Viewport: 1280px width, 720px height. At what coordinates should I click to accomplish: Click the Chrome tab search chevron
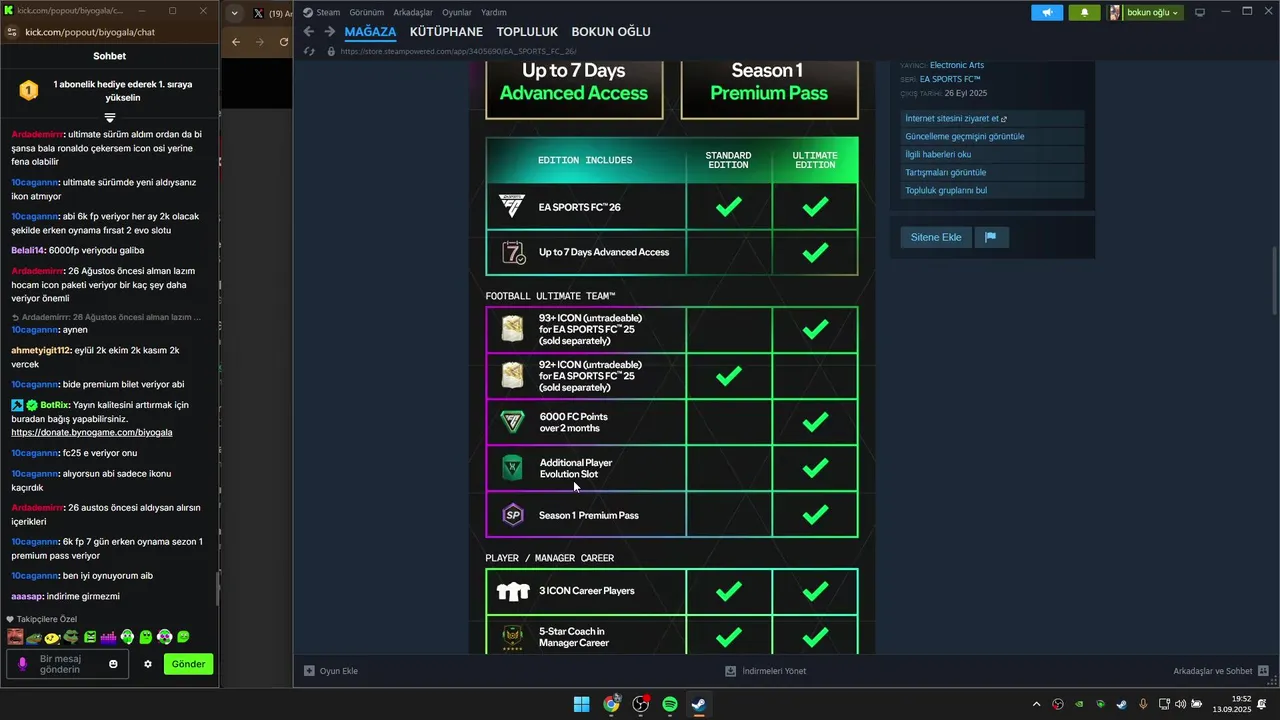234,14
